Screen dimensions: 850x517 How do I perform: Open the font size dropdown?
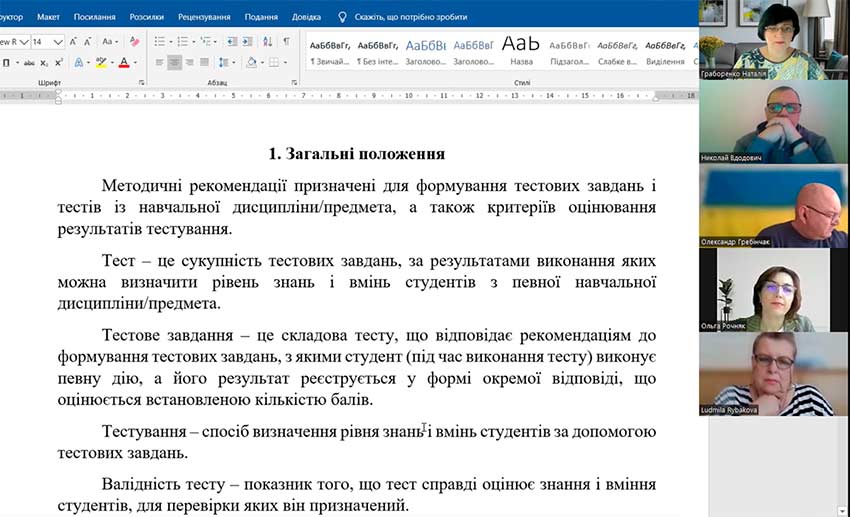pyautogui.click(x=59, y=42)
